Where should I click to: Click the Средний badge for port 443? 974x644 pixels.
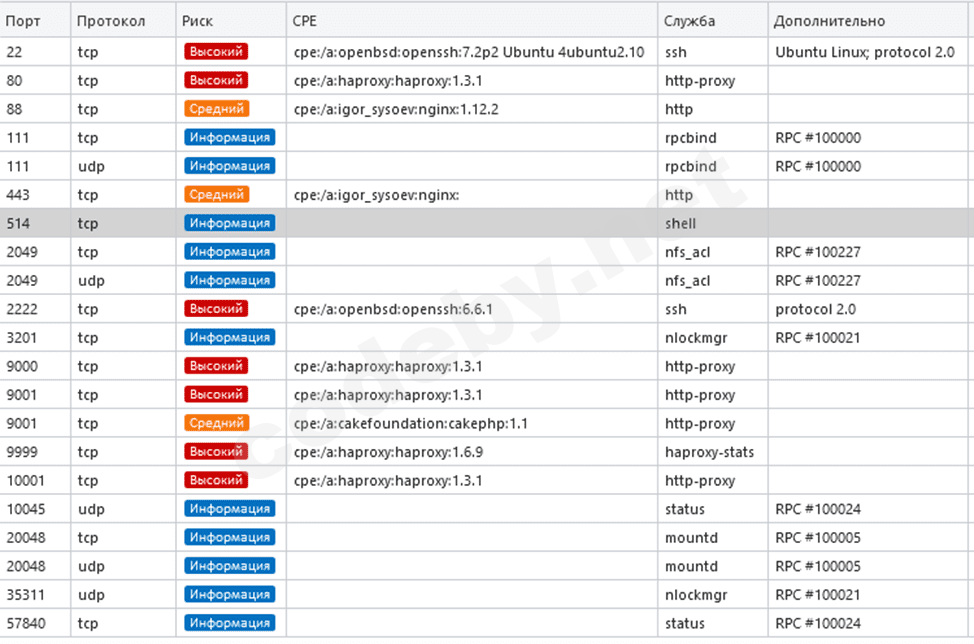tap(216, 194)
